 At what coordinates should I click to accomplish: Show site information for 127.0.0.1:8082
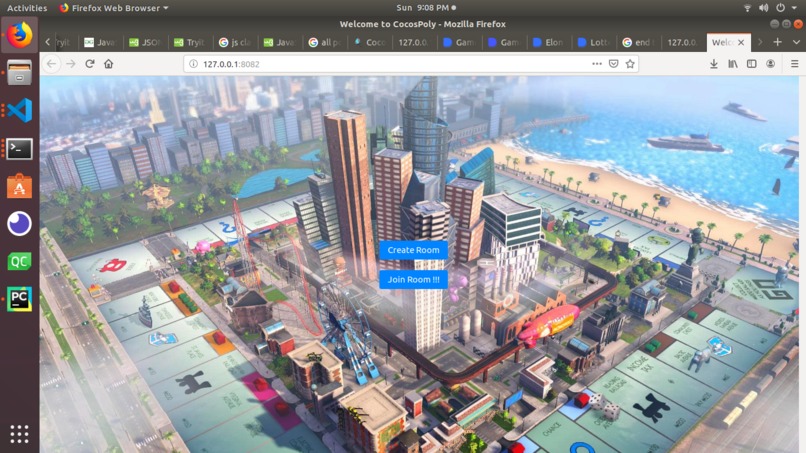pyautogui.click(x=194, y=64)
